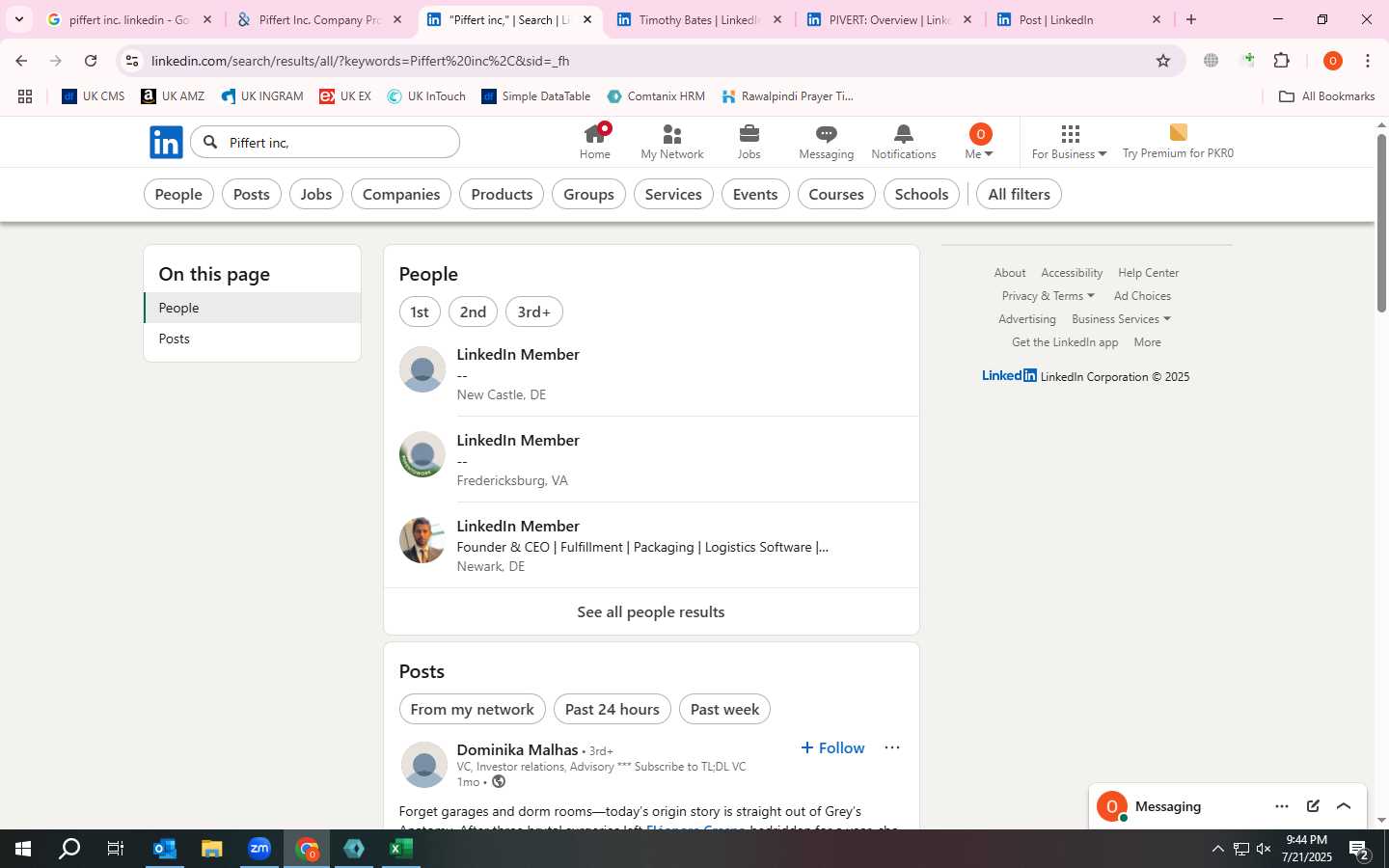Jump to Posts in On this page
The height and width of the screenshot is (868, 1389).
[x=253, y=339]
